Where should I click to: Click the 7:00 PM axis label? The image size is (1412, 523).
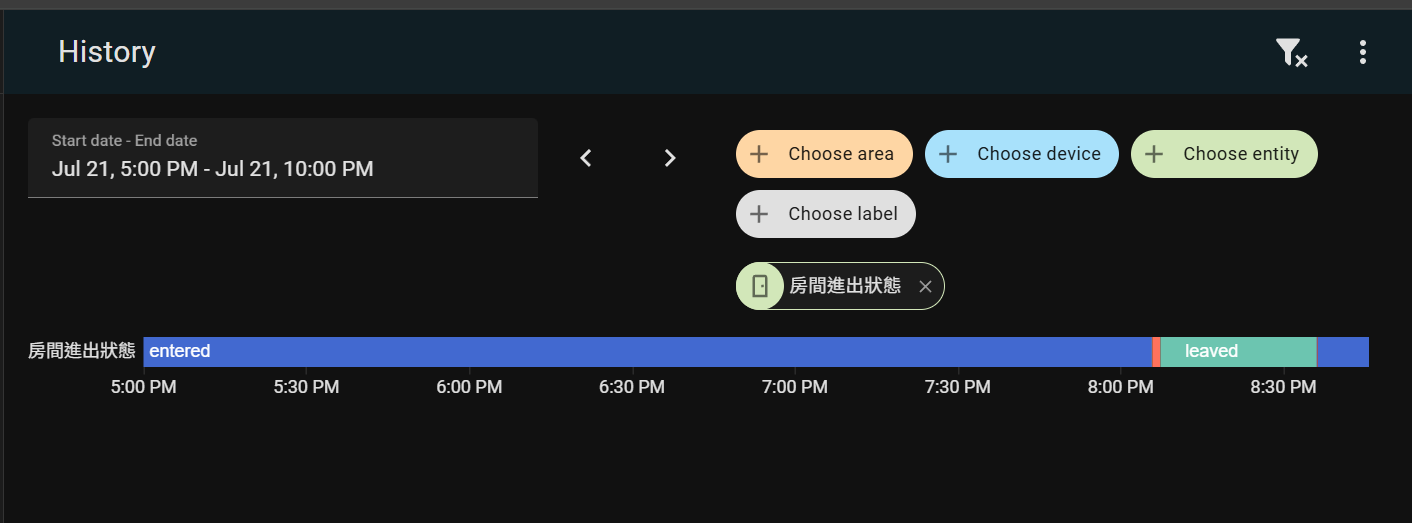795,387
